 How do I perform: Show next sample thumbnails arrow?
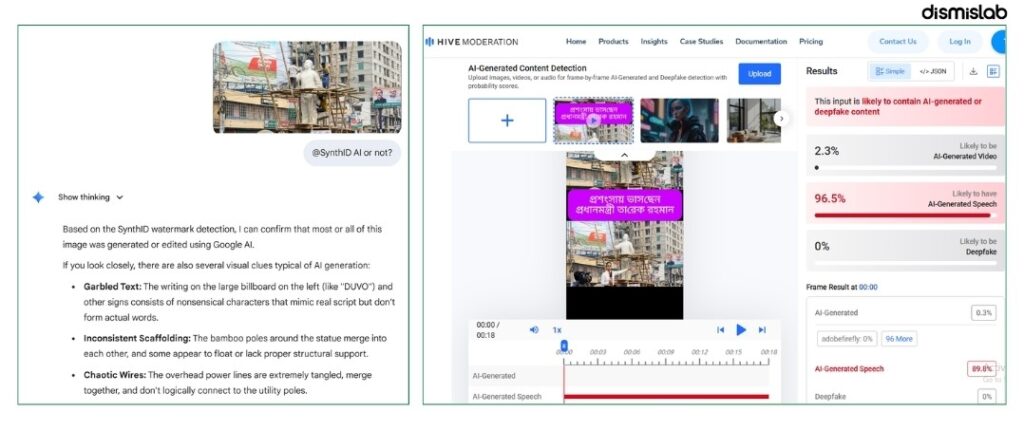click(x=781, y=119)
